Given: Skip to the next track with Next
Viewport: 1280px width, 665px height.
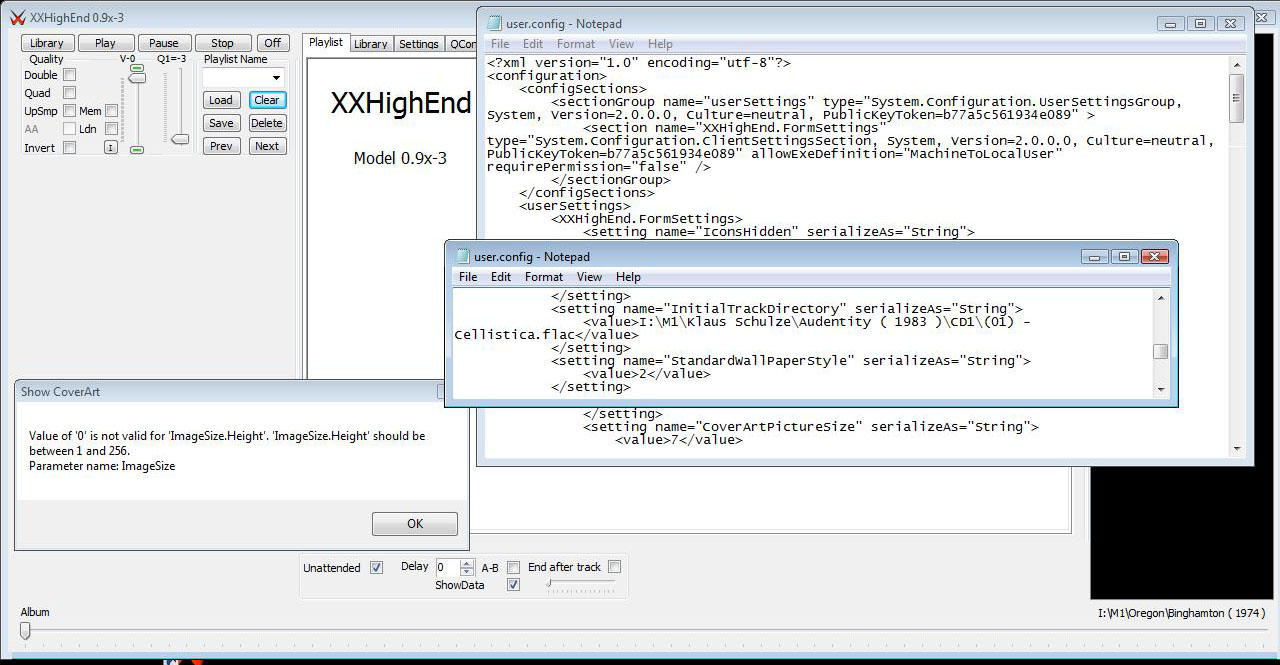Looking at the screenshot, I should (x=267, y=146).
